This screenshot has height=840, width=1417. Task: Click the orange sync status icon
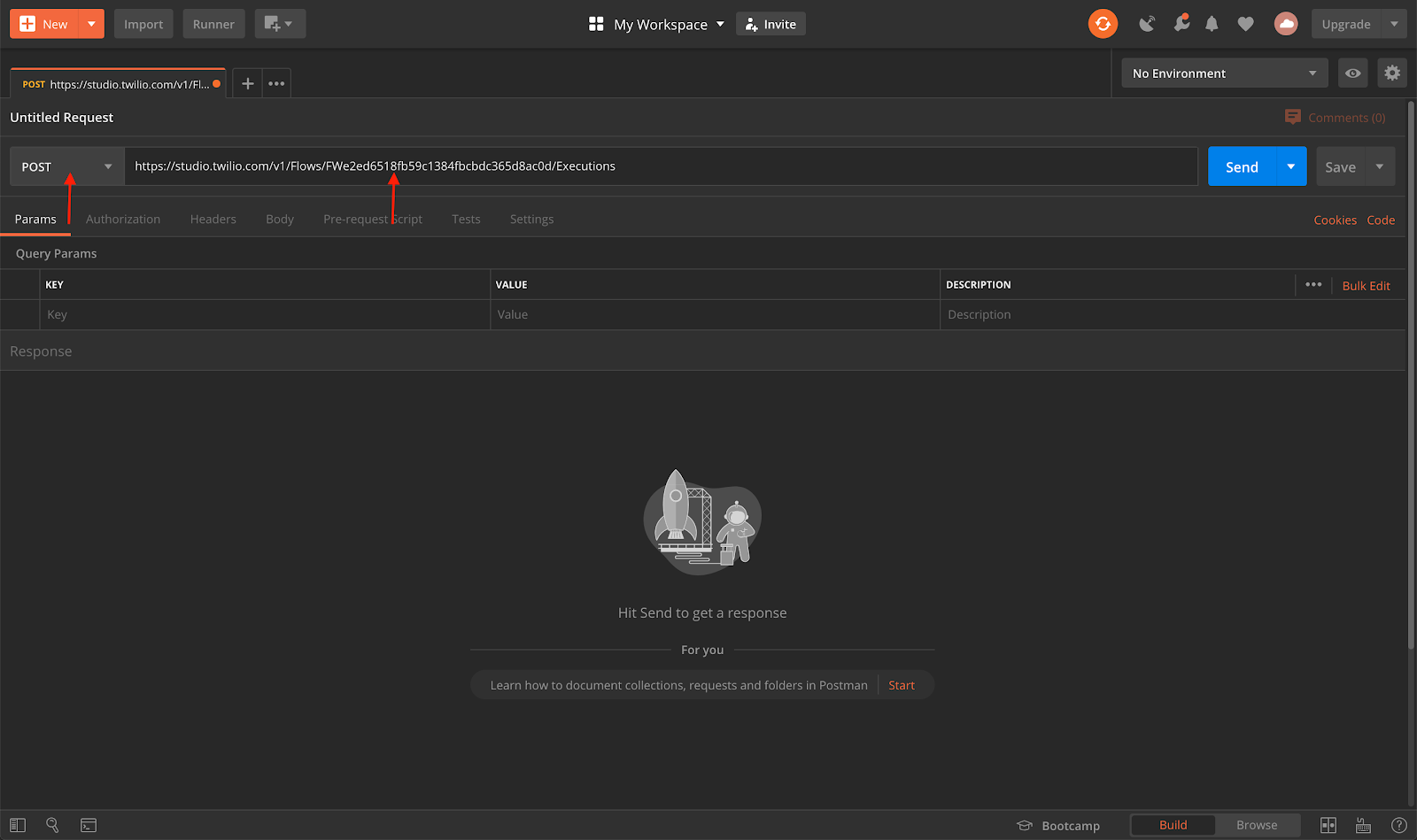click(x=1103, y=24)
